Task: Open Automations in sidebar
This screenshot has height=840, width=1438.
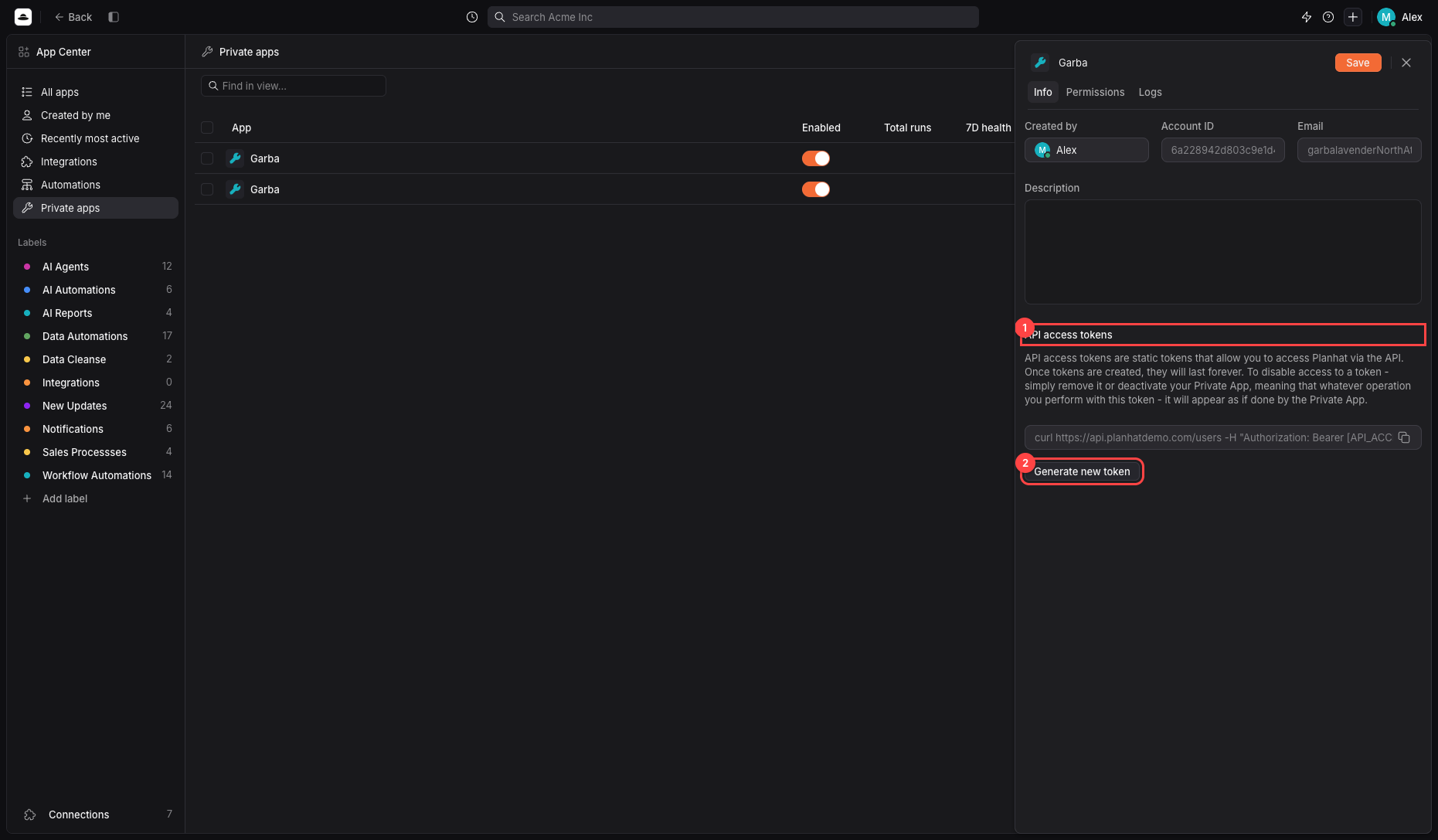Action: tap(96, 185)
